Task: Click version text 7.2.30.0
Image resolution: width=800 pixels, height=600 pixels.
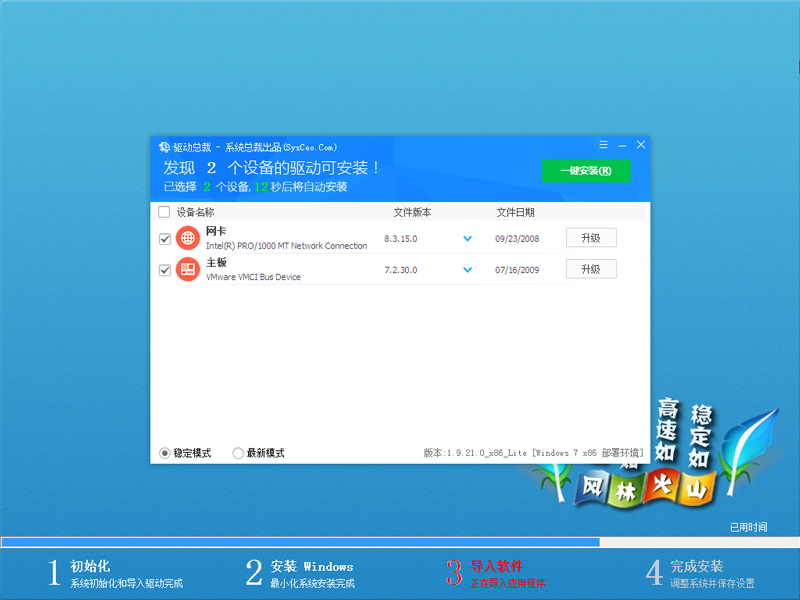Action: pyautogui.click(x=401, y=270)
